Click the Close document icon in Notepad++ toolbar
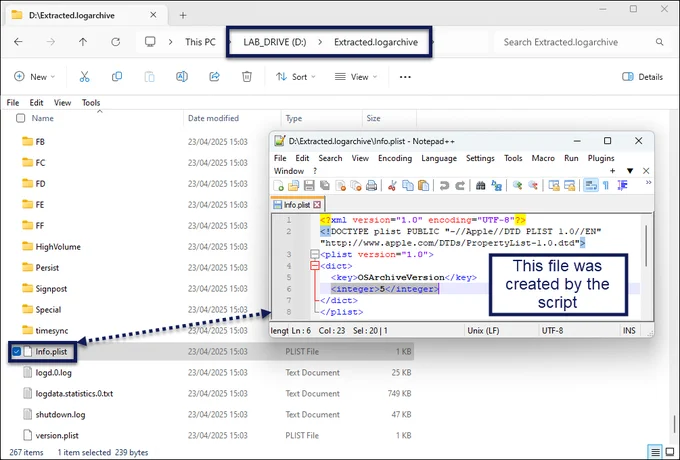The height and width of the screenshot is (460, 680). coord(340,186)
